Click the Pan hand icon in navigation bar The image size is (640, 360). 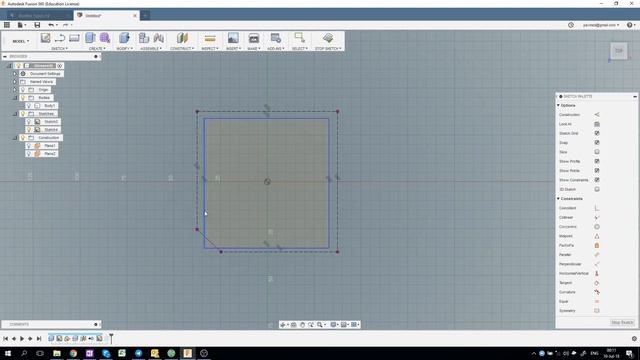point(302,324)
